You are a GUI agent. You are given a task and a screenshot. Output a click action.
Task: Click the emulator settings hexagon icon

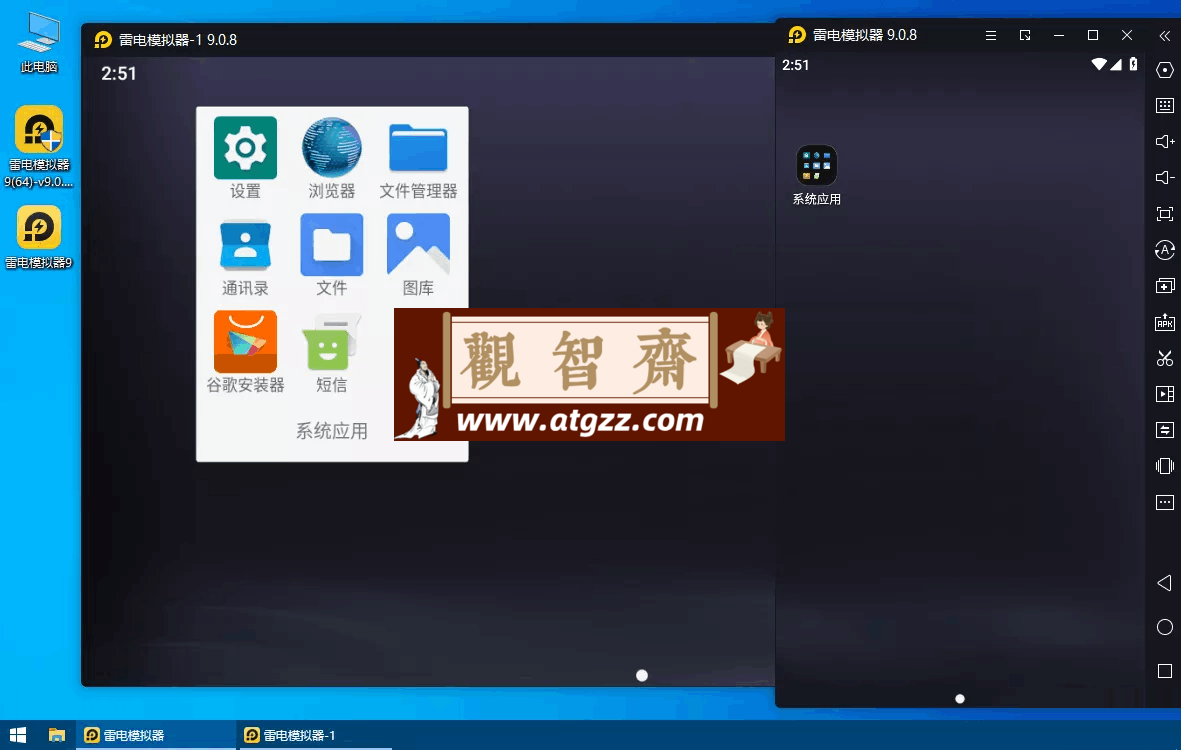[x=1164, y=70]
